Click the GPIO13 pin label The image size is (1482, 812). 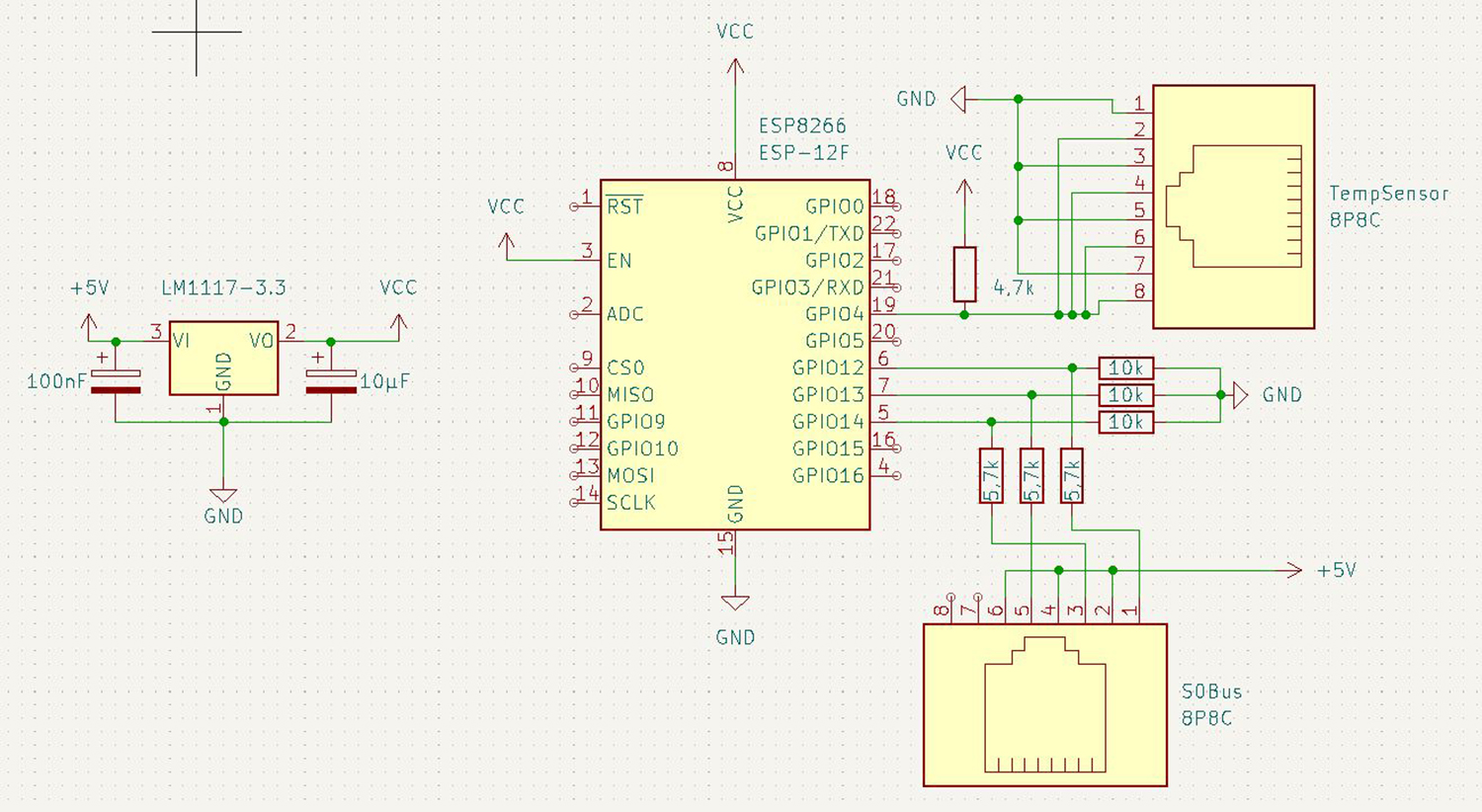[828, 395]
